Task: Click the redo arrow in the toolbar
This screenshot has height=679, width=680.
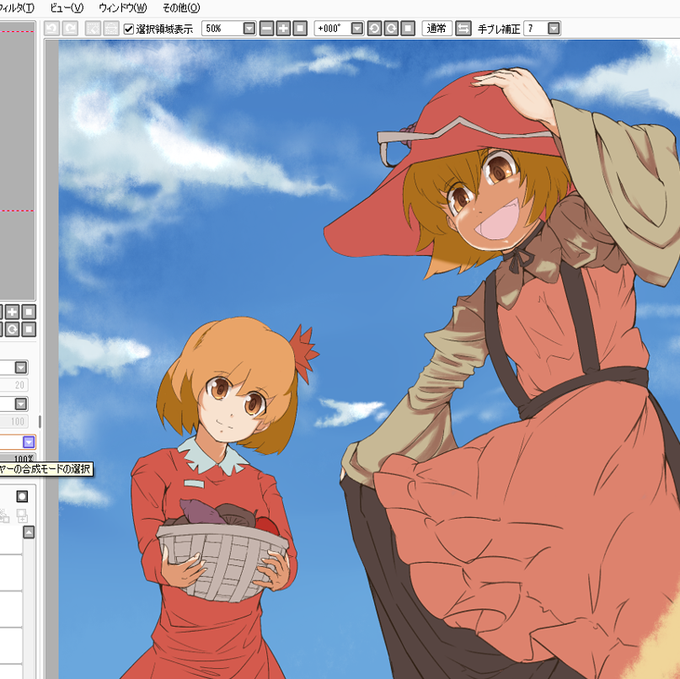Action: coord(70,29)
